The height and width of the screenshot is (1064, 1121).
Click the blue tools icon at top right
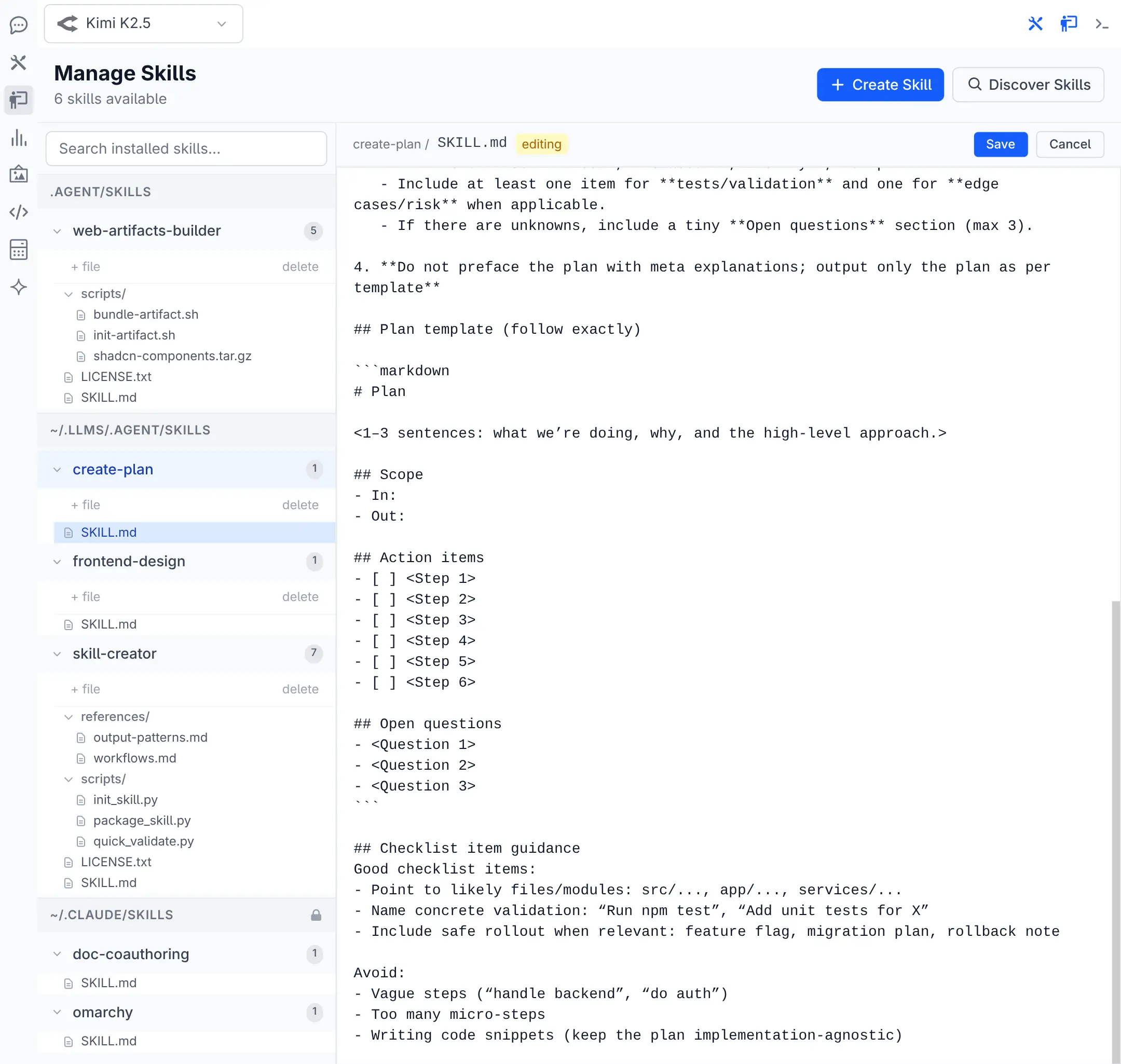pyautogui.click(x=1035, y=24)
